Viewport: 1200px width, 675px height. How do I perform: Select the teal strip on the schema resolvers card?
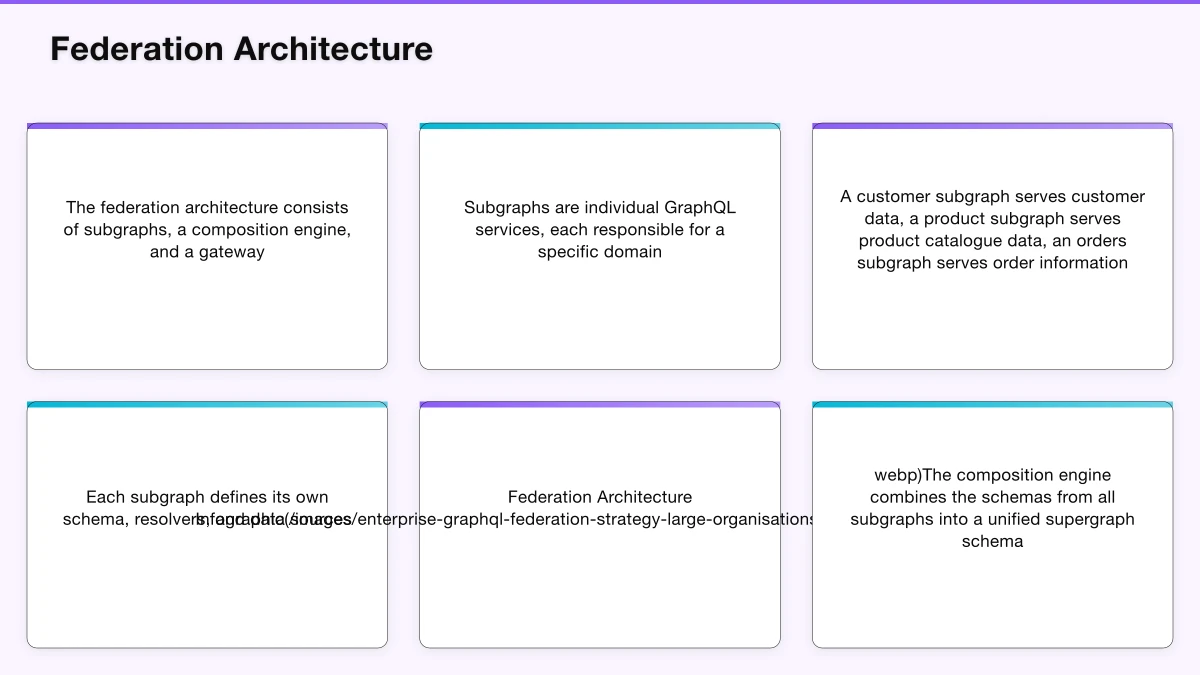click(x=207, y=405)
